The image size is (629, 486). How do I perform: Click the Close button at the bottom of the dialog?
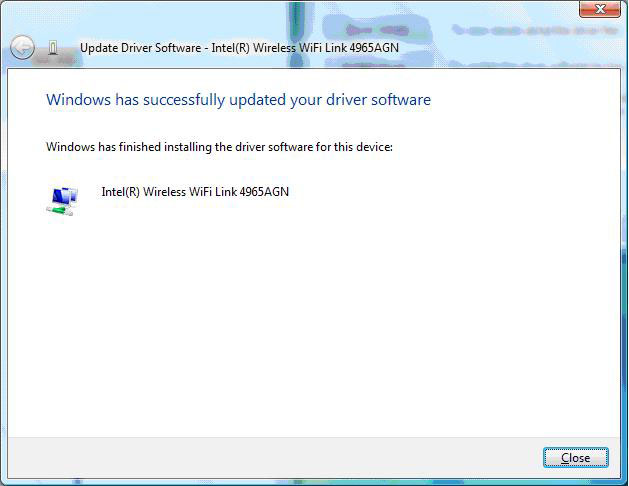click(576, 458)
